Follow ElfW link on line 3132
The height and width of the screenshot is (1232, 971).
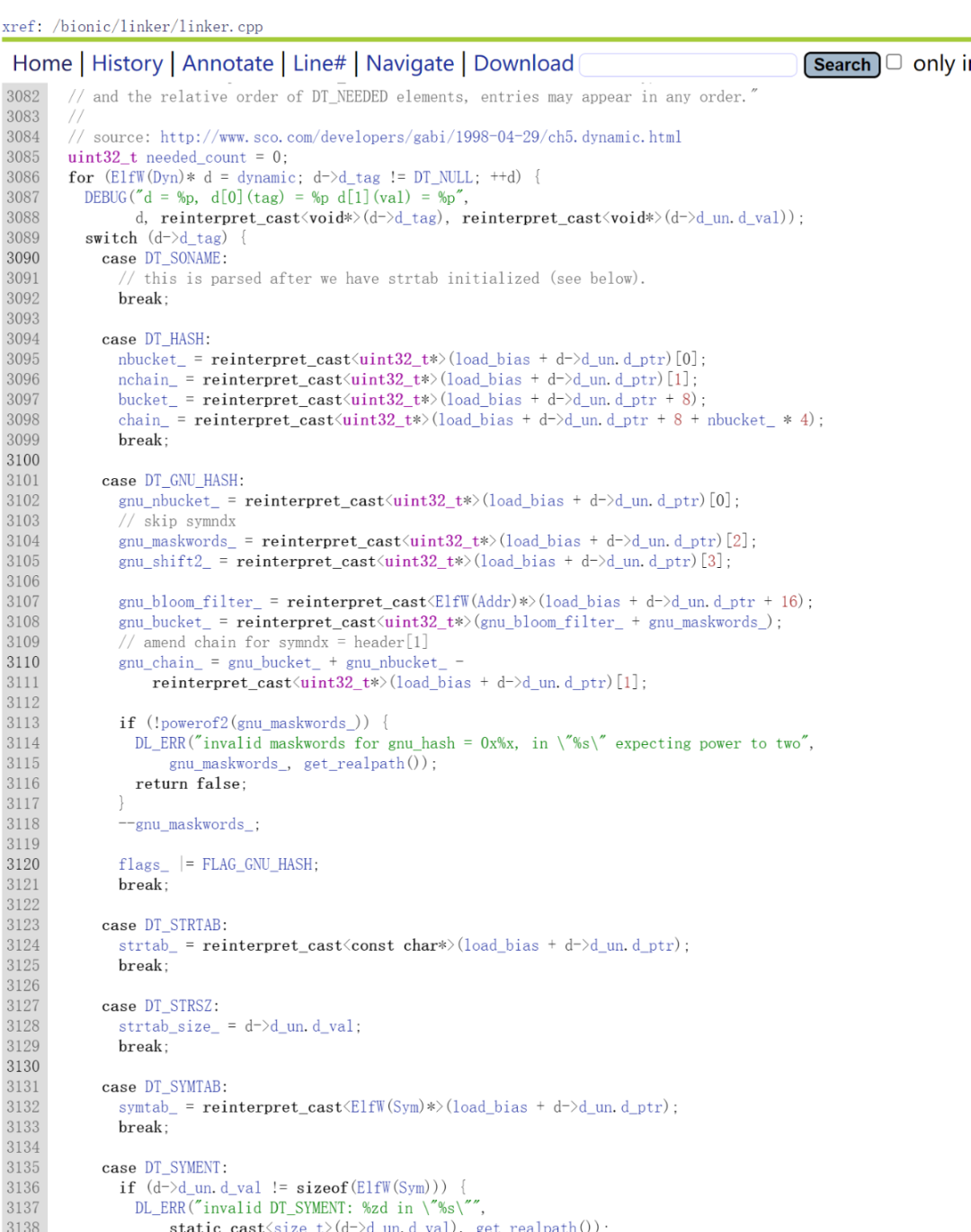click(x=368, y=1108)
